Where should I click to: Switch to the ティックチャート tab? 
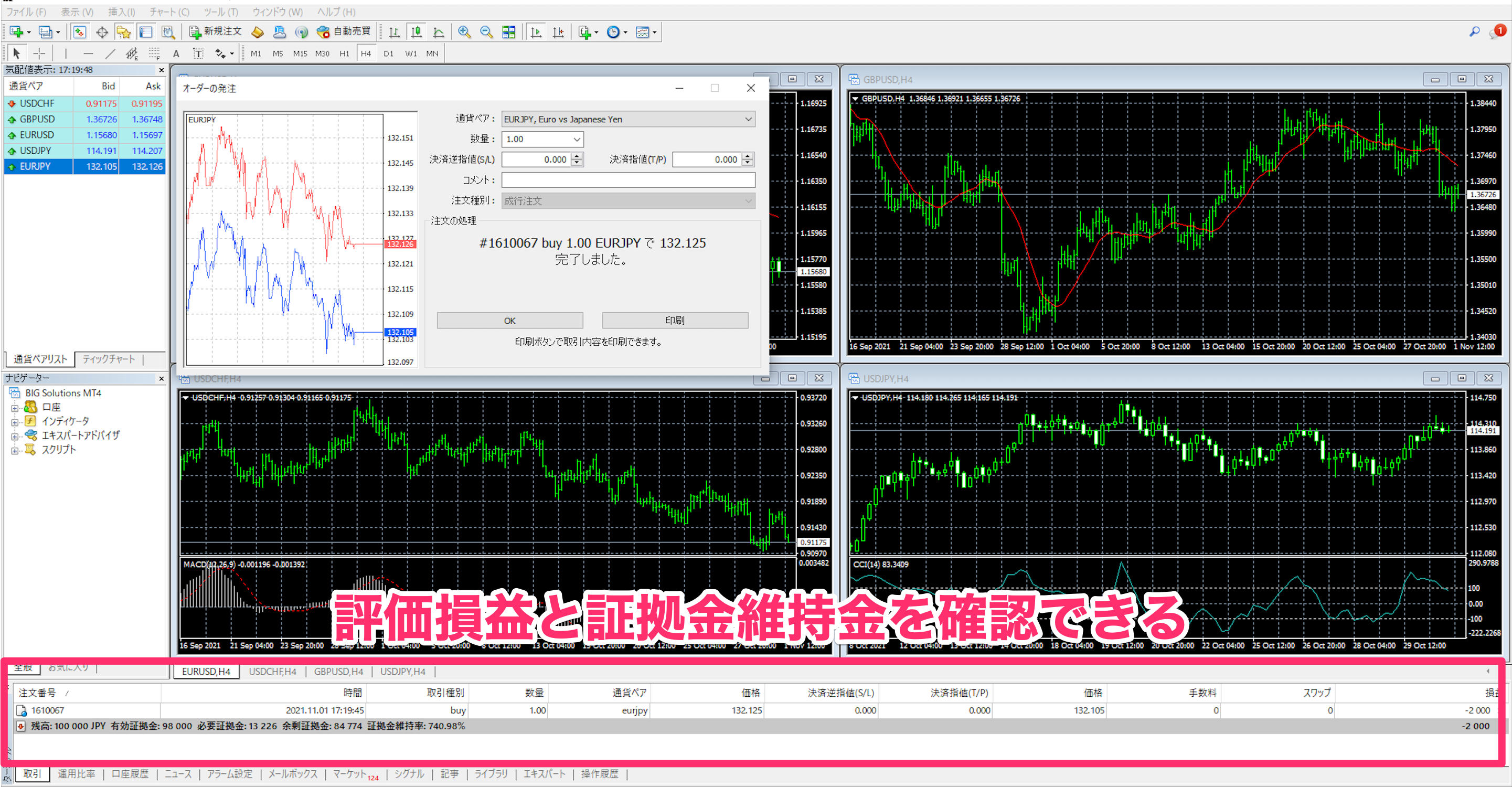pyautogui.click(x=109, y=358)
